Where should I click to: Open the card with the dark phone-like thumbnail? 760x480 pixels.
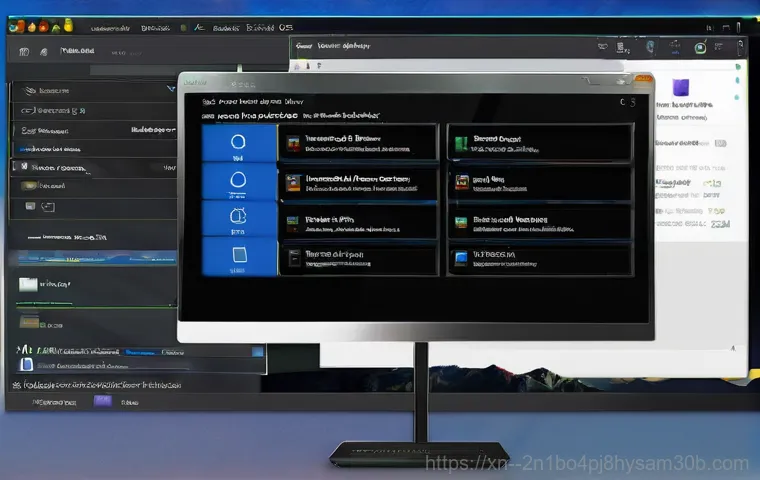359,259
